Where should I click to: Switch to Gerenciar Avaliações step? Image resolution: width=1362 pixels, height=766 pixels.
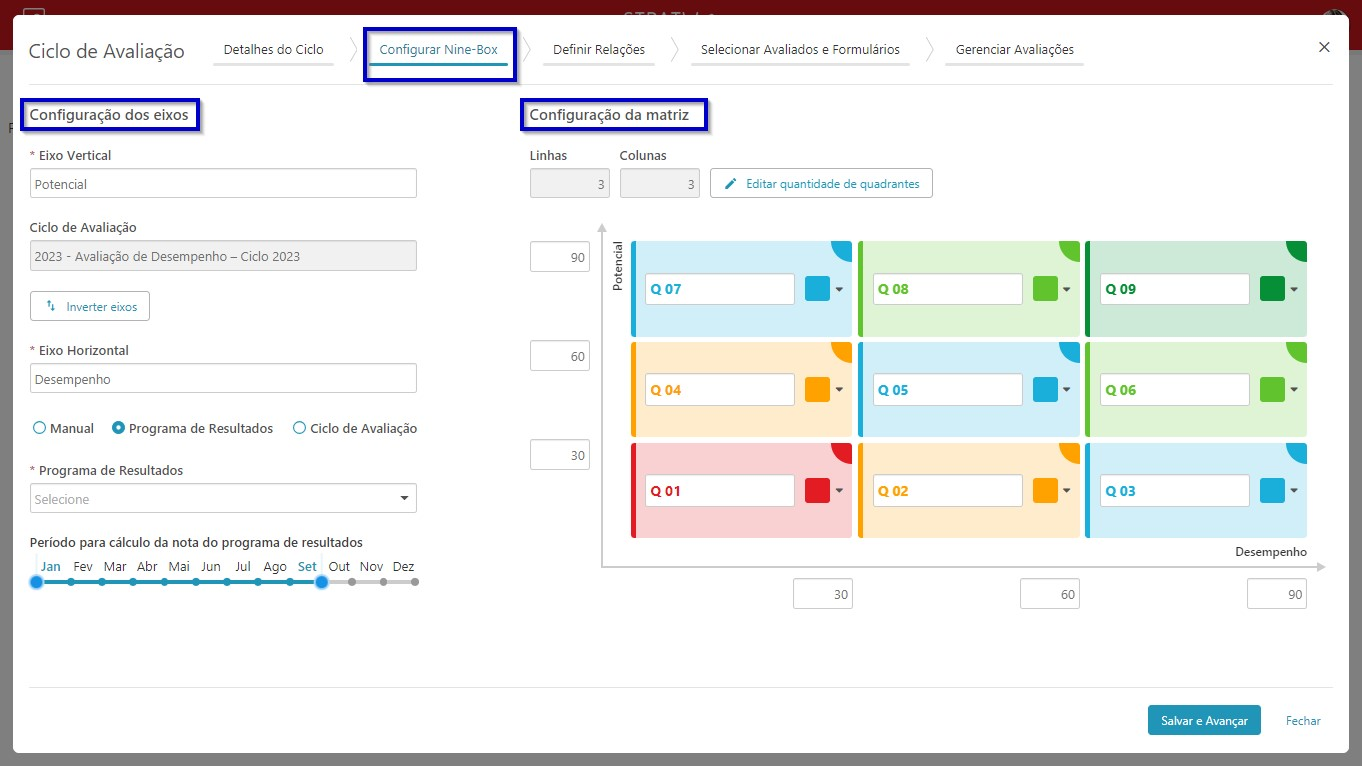(1014, 49)
